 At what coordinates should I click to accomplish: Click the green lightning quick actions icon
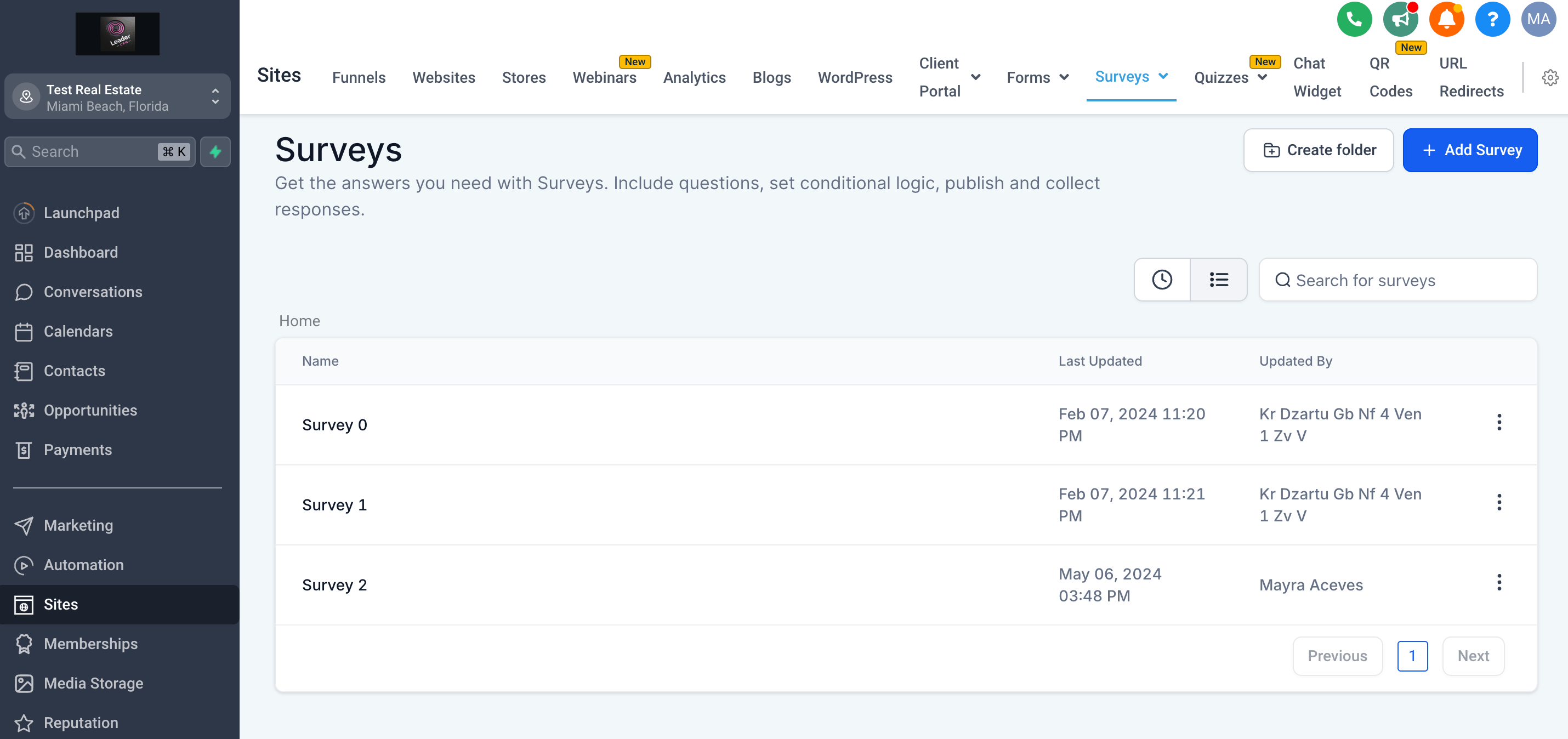pos(215,151)
